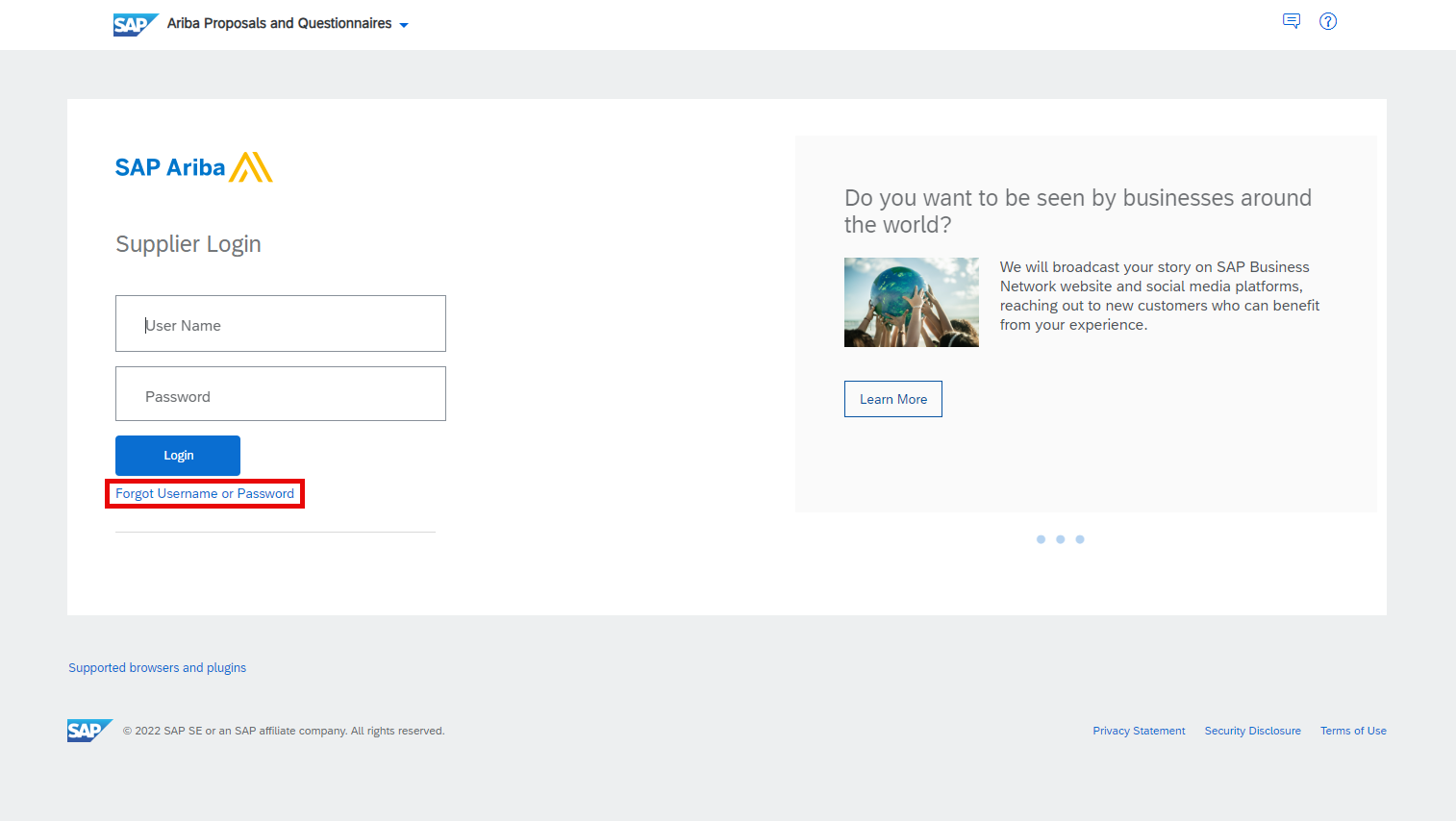Open the Privacy Statement link
Screen dimensions: 1456x821
(x=1139, y=732)
